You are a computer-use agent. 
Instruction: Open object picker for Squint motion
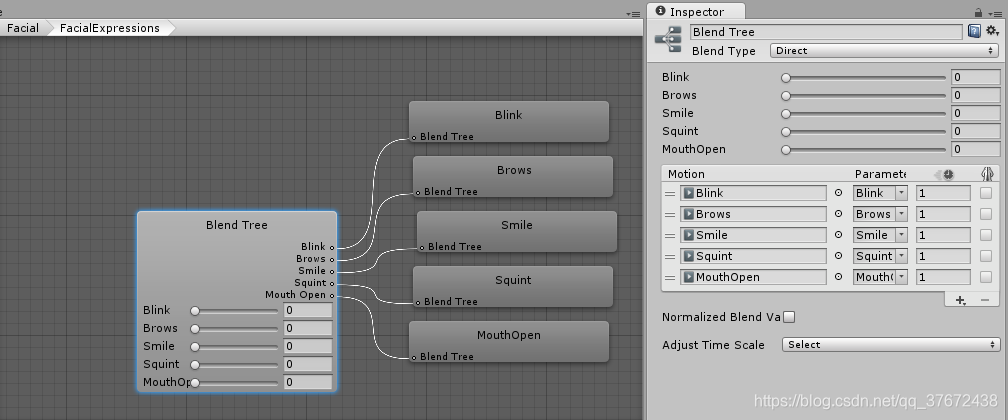838,256
